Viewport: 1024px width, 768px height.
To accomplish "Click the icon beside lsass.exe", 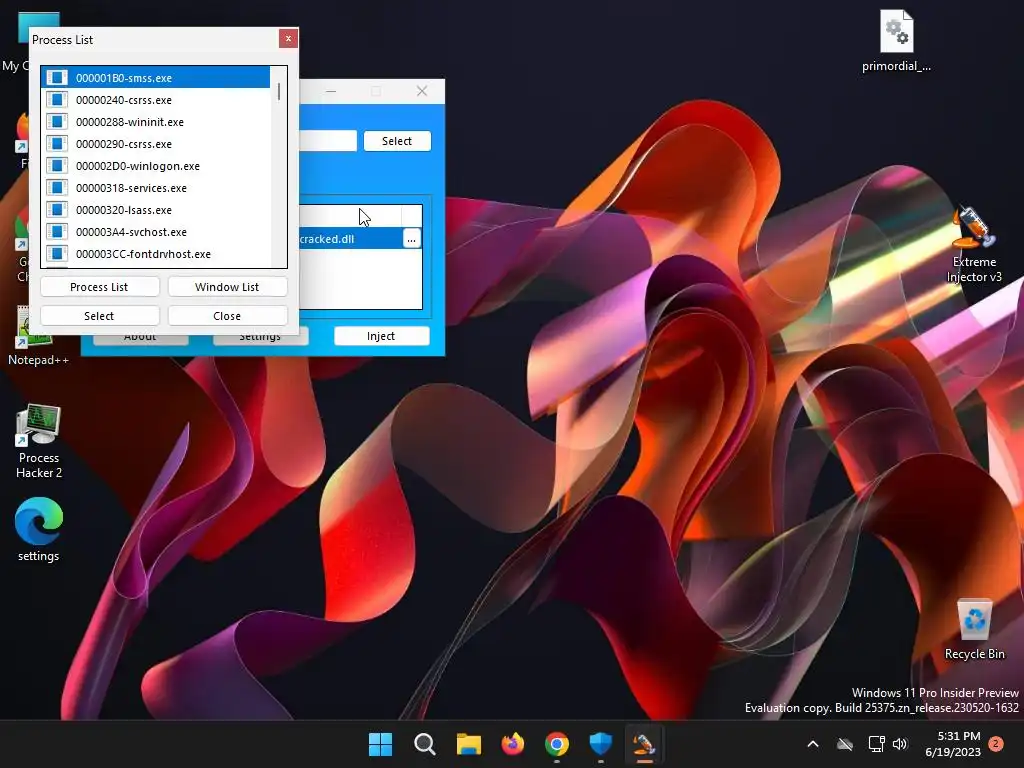I will (57, 210).
